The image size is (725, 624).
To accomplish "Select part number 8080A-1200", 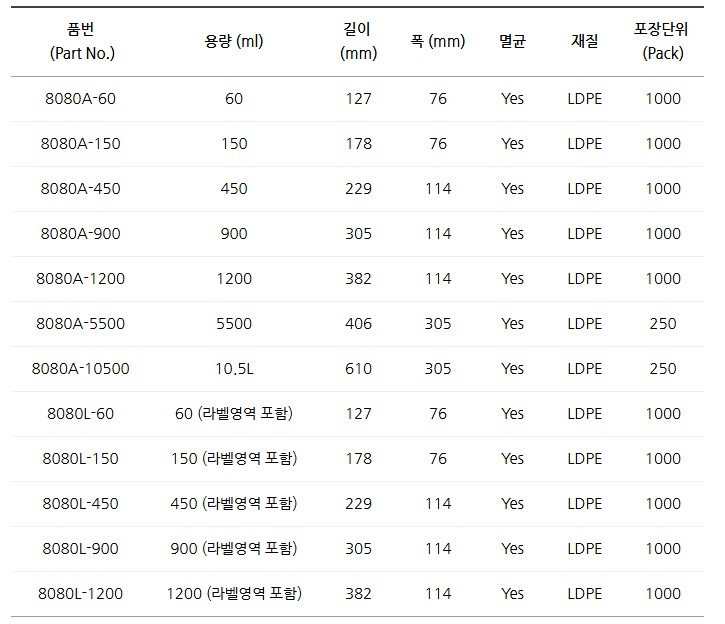I will pos(80,279).
